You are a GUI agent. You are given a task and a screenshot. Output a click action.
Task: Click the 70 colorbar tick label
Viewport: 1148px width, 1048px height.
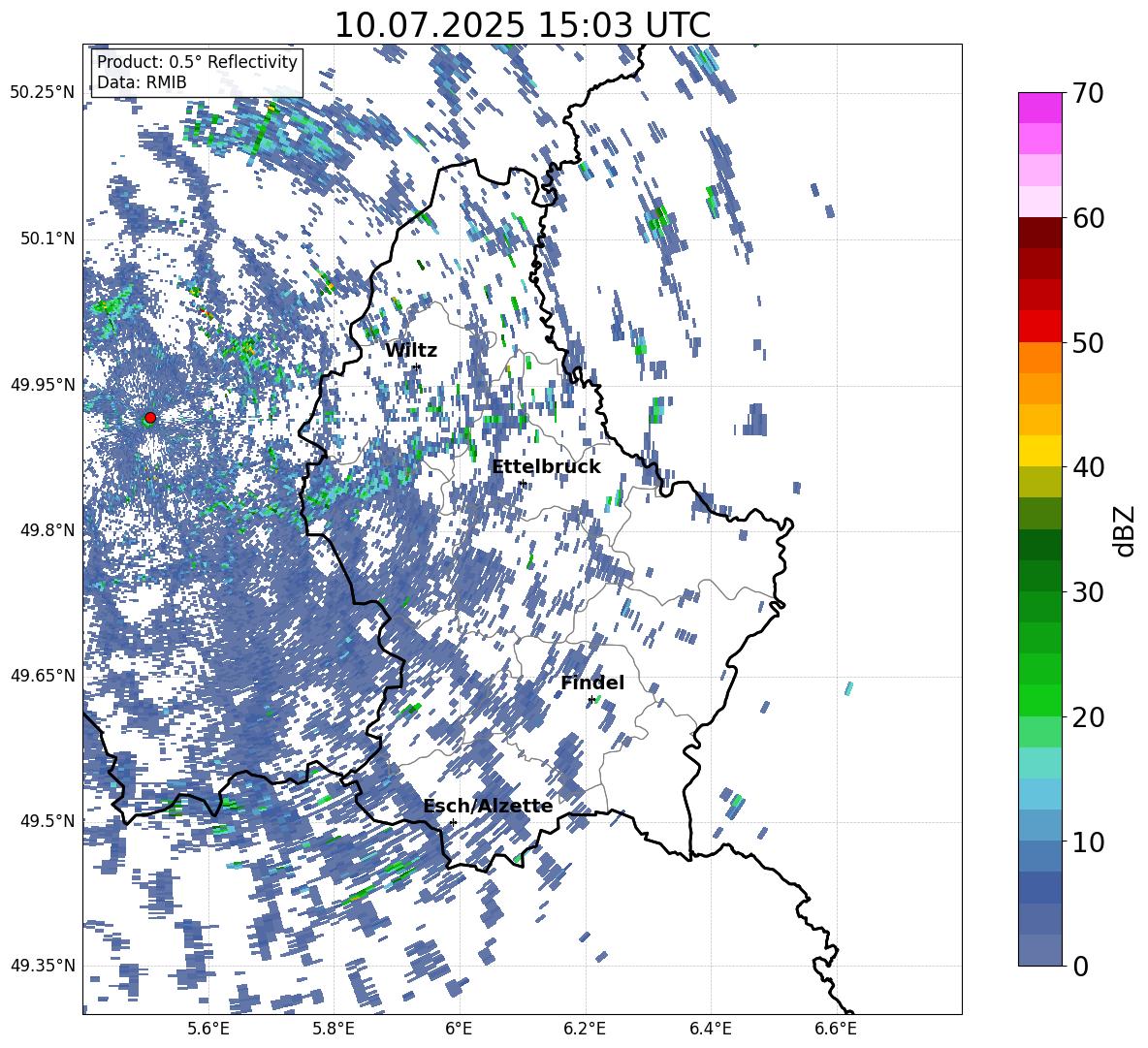click(x=1087, y=94)
